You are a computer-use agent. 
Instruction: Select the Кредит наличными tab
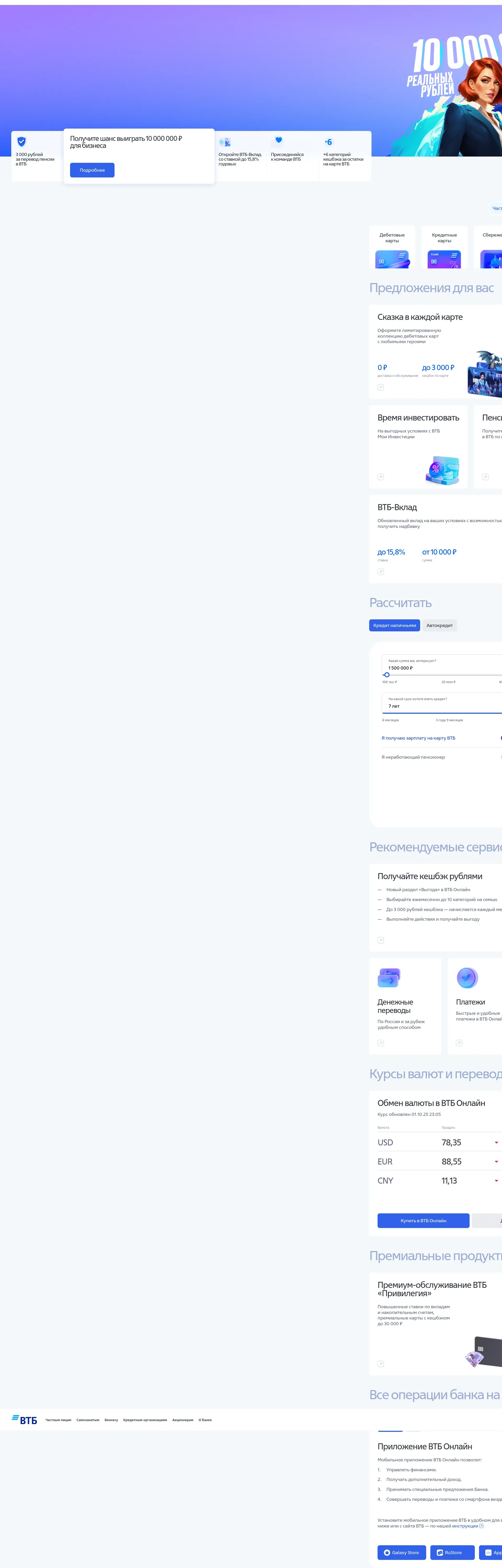point(395,625)
